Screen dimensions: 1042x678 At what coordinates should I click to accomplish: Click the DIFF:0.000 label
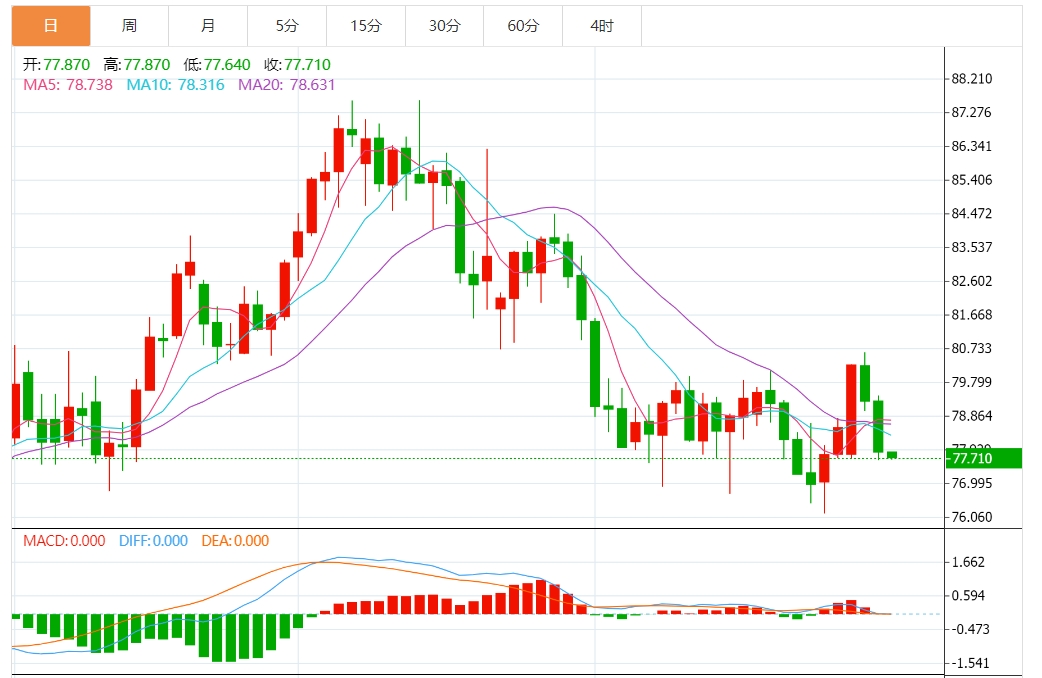pos(154,541)
